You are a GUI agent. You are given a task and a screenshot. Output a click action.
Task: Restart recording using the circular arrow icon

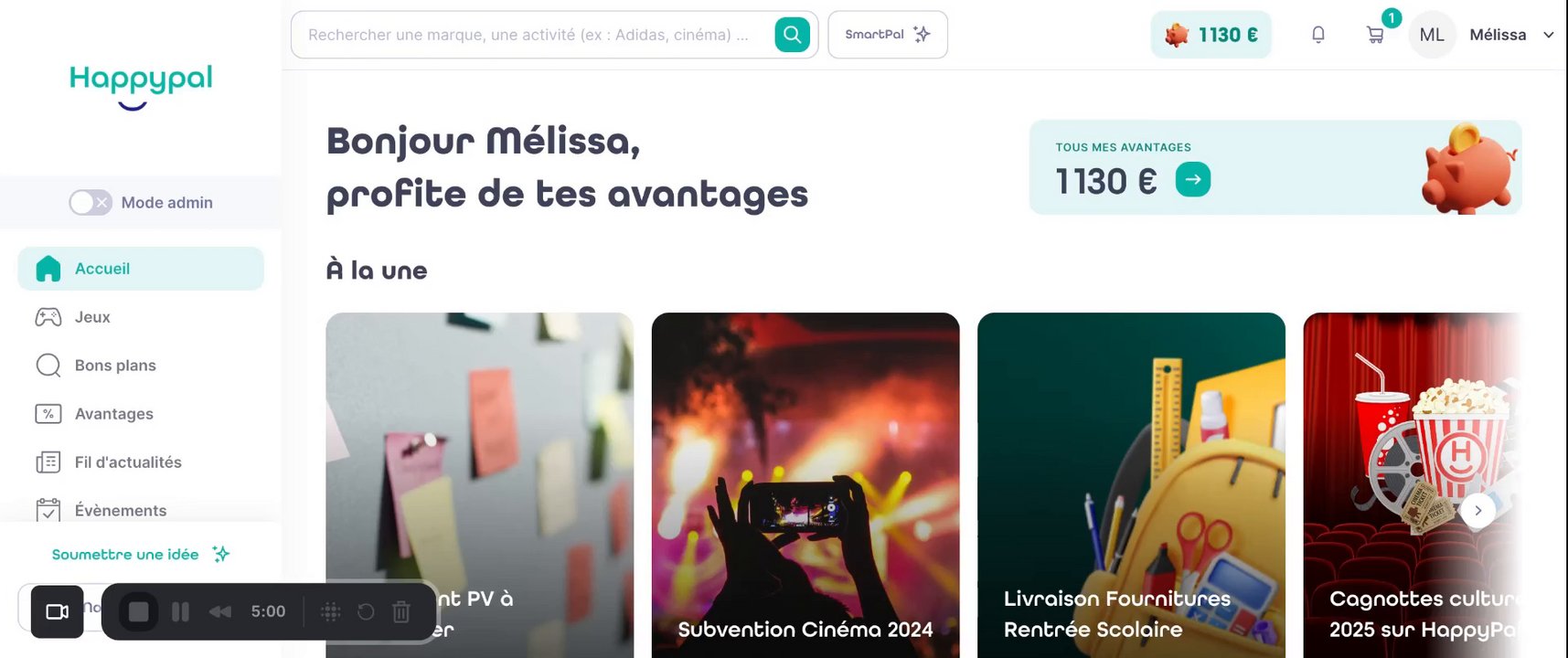click(x=366, y=611)
